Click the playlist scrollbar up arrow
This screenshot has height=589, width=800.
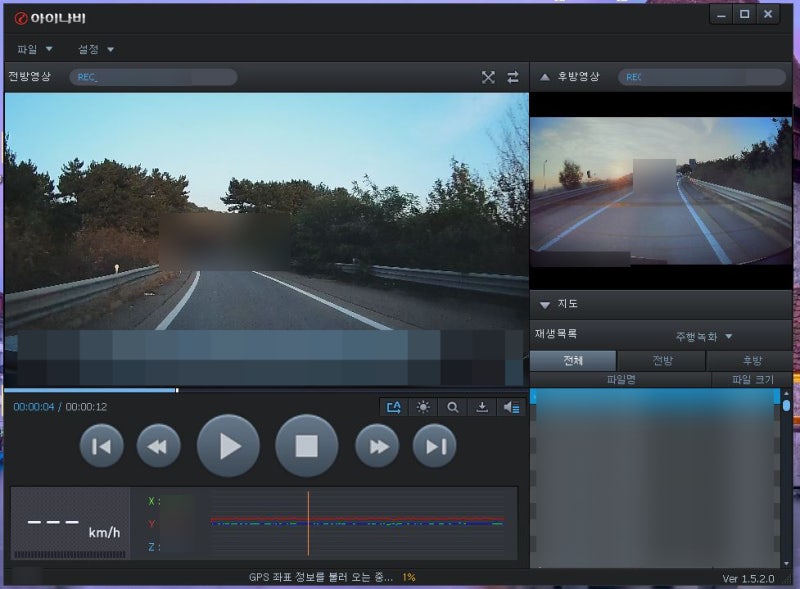coord(786,394)
